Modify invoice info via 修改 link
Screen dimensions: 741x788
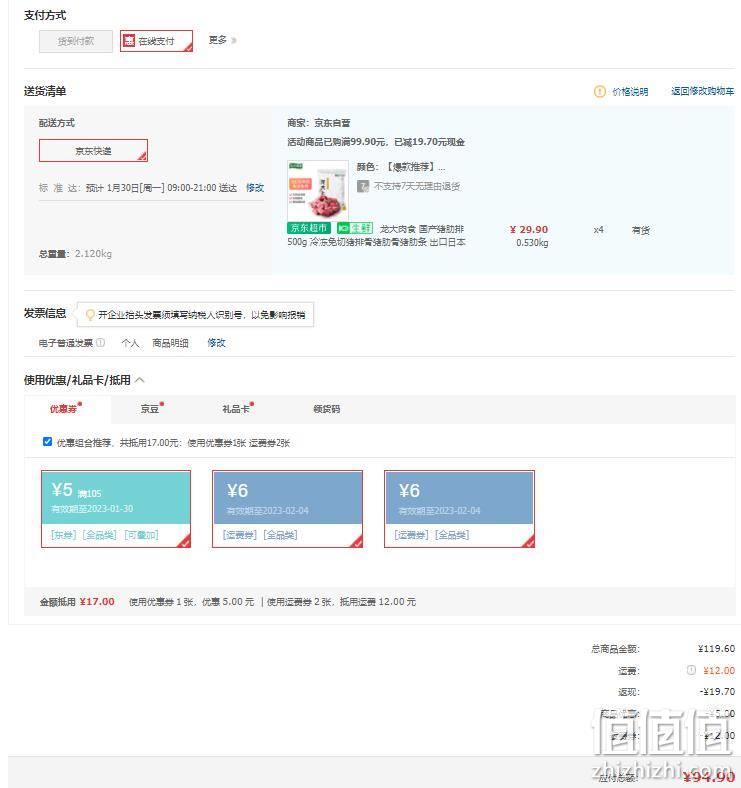coord(216,343)
